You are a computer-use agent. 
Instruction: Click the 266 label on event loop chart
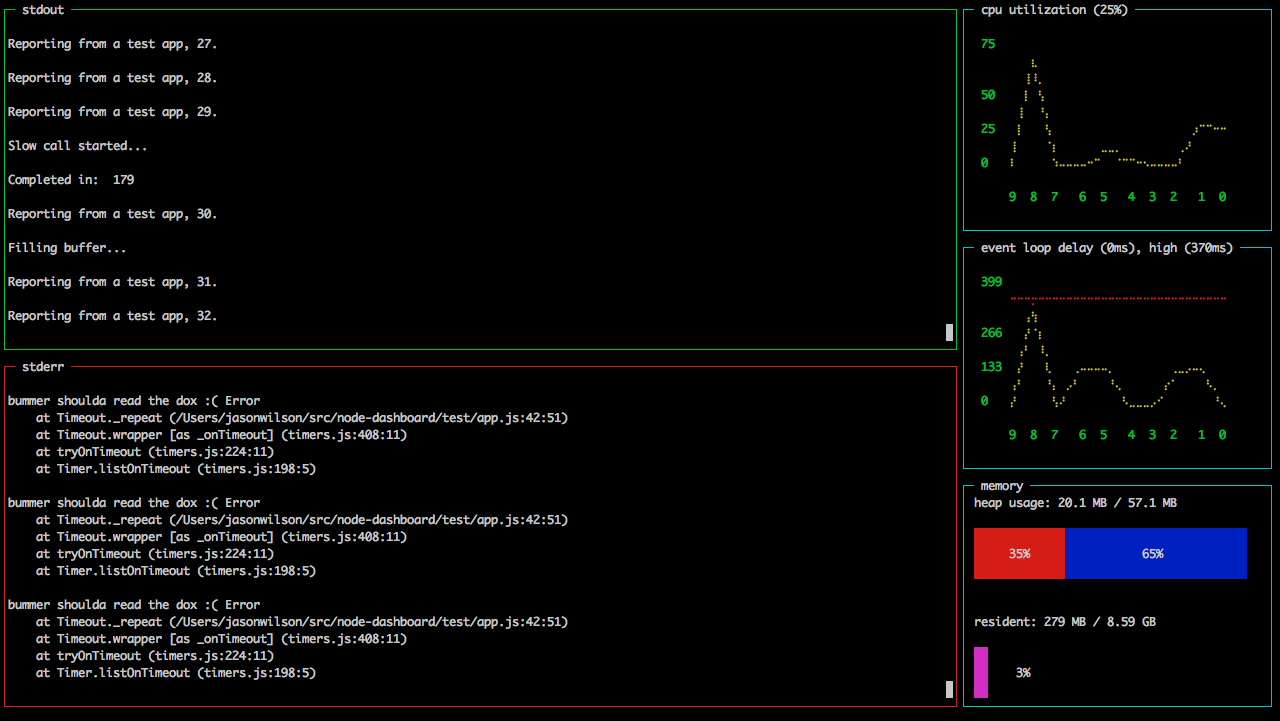point(991,333)
